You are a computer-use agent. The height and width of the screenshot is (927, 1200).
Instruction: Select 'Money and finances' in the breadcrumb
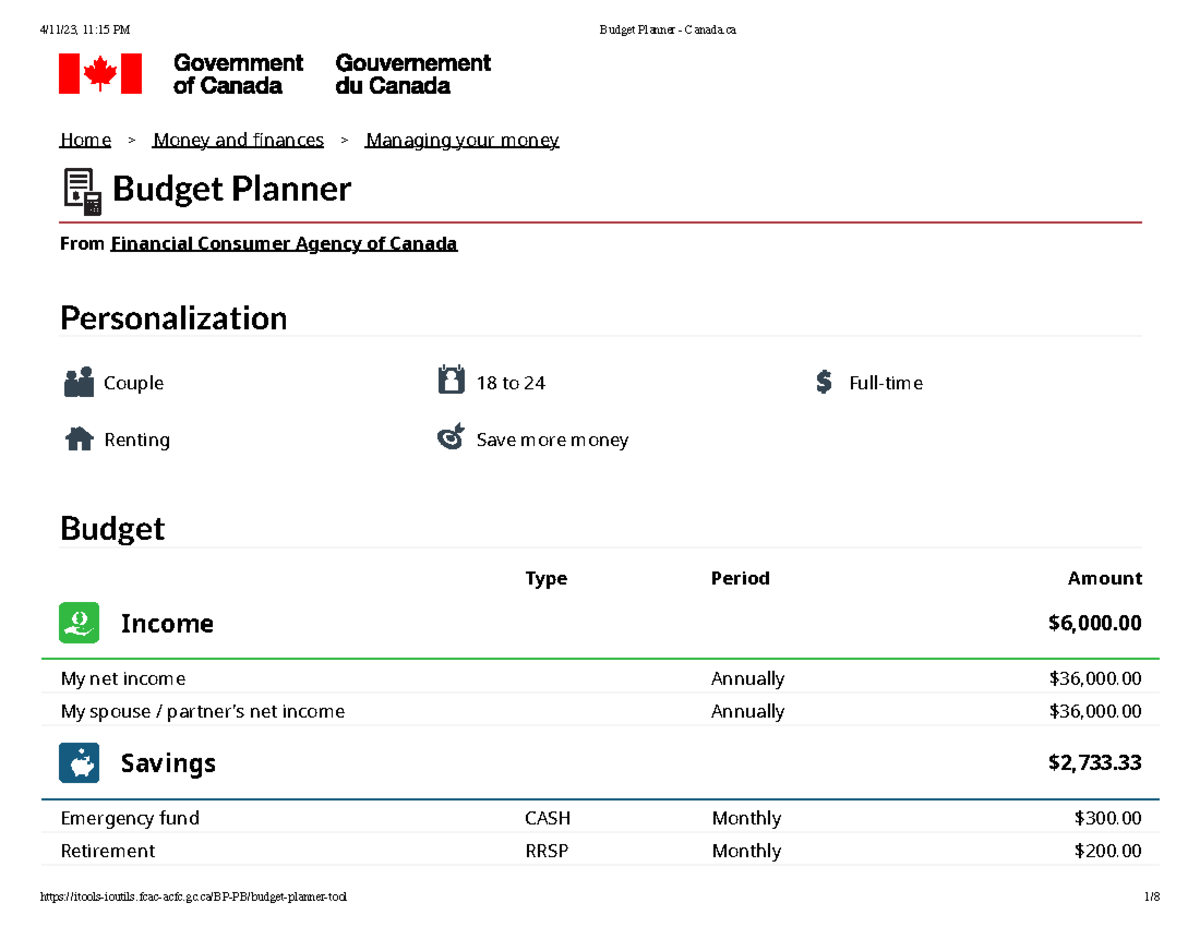pos(238,139)
